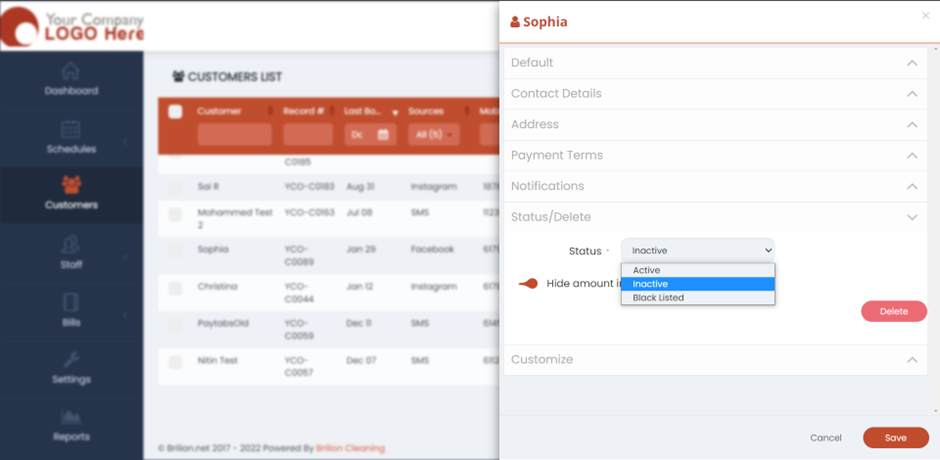Open the Staff person icon
Viewport: 940px width, 460px height.
click(71, 245)
